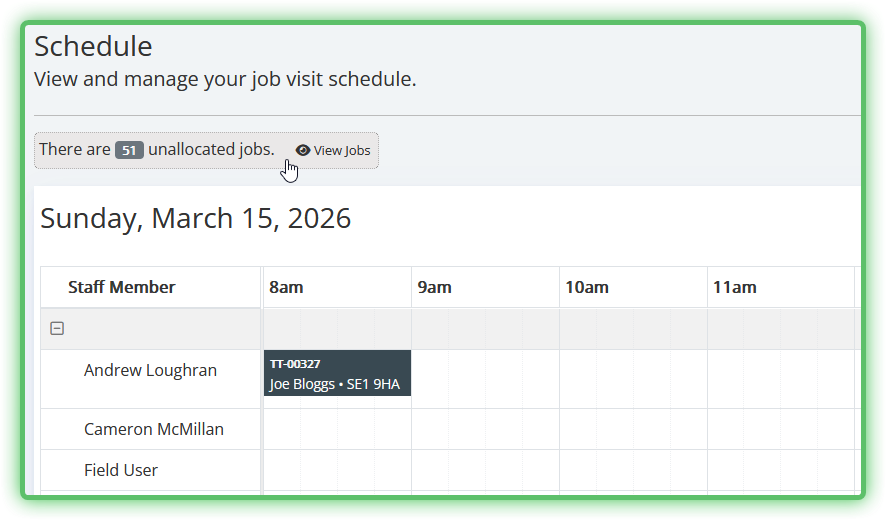Open job TT-00327 on the schedule

(337, 373)
